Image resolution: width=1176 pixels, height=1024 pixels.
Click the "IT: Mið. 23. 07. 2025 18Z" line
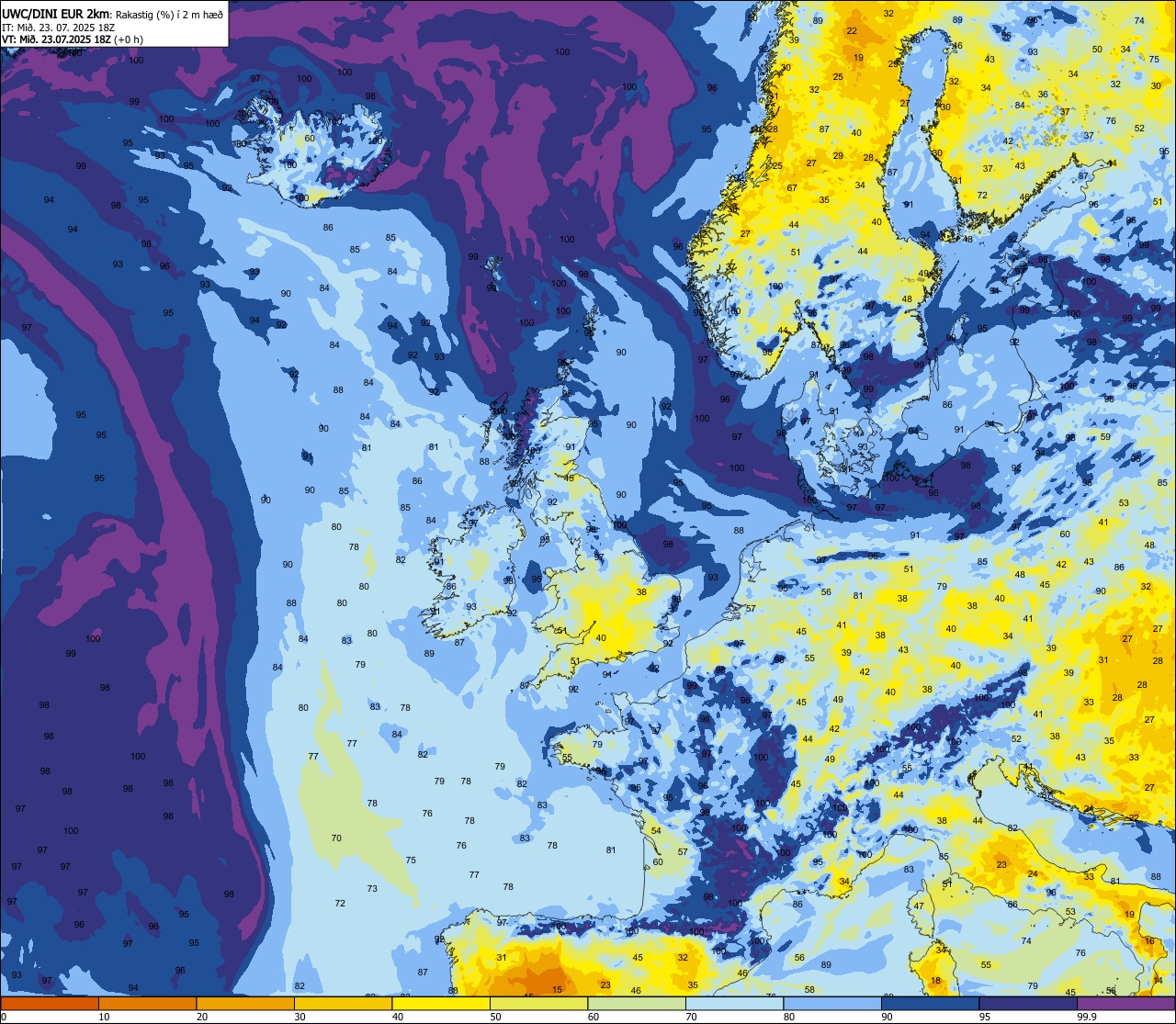point(58,27)
